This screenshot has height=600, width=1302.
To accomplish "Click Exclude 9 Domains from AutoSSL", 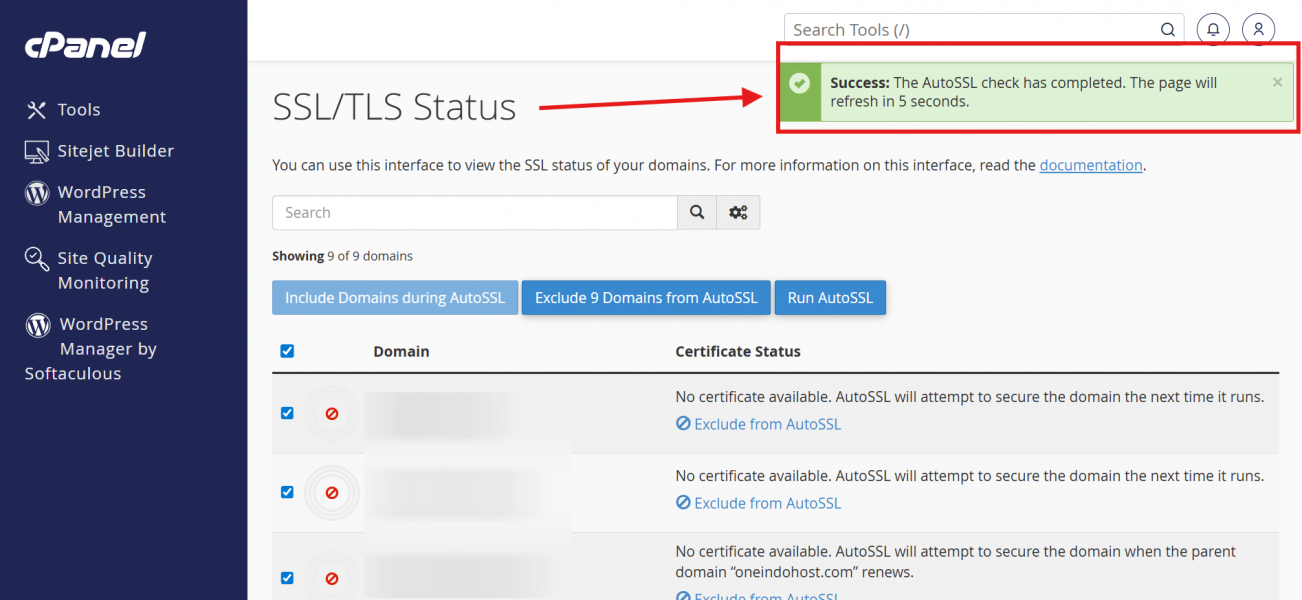I will pos(646,298).
